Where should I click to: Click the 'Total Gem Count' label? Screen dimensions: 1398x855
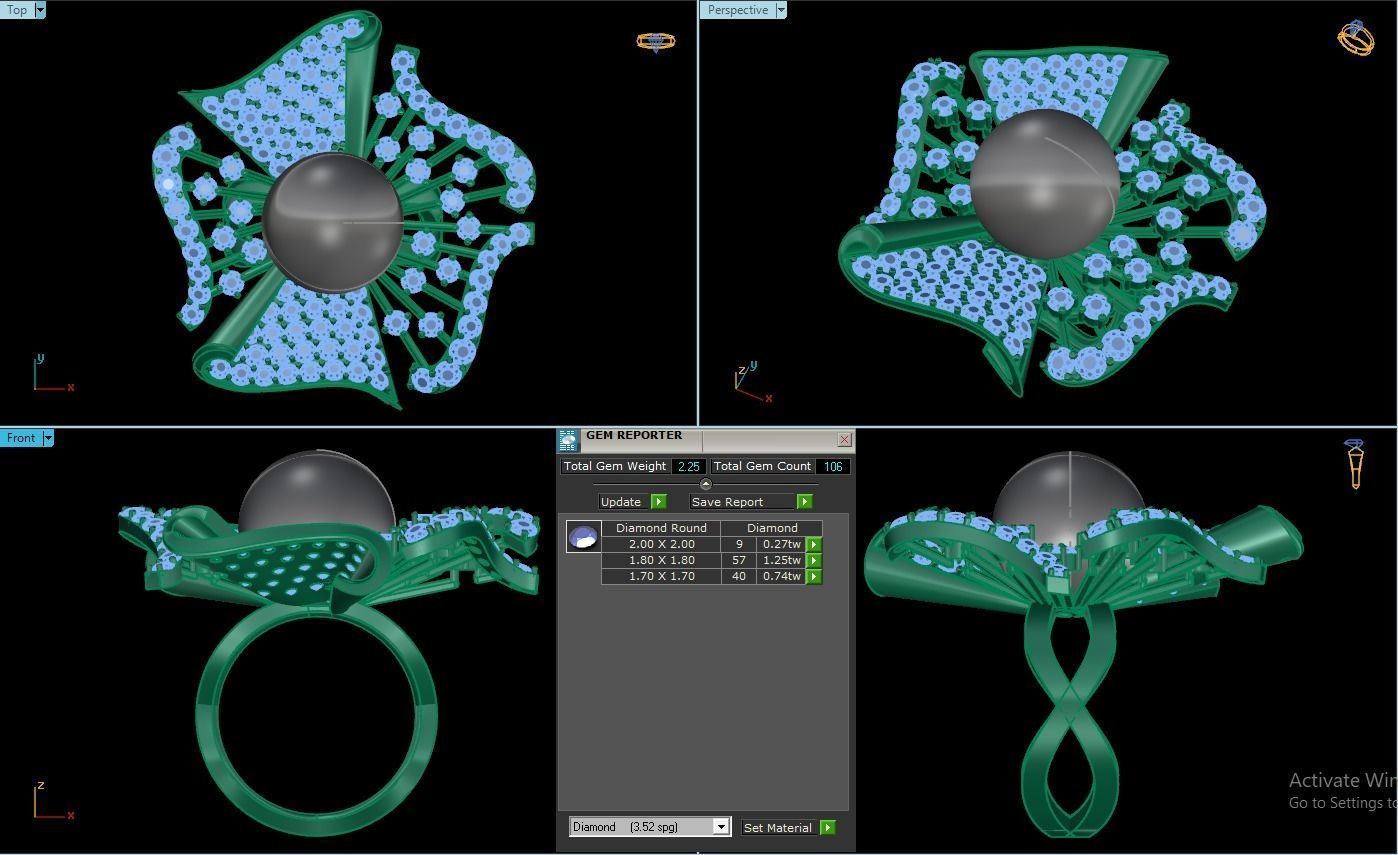(x=762, y=466)
